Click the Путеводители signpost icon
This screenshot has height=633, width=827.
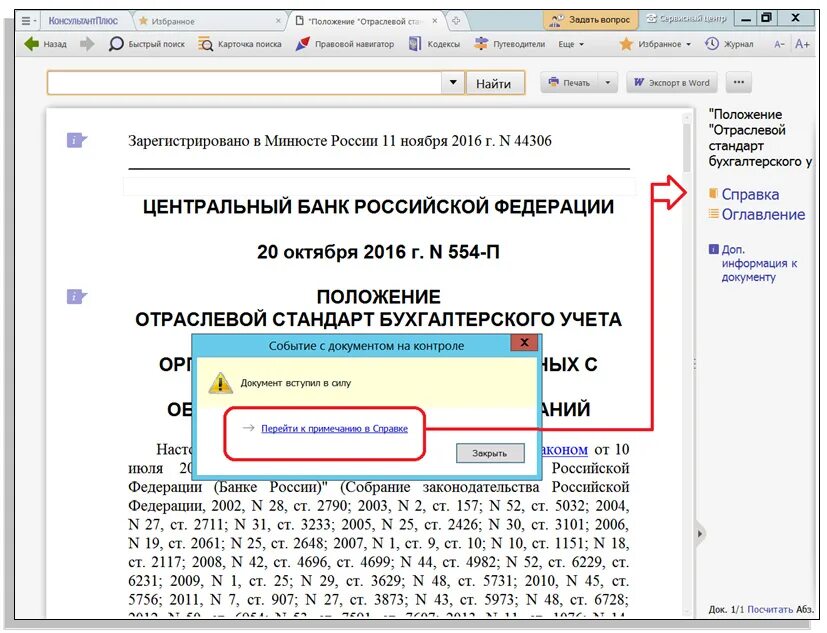point(480,44)
